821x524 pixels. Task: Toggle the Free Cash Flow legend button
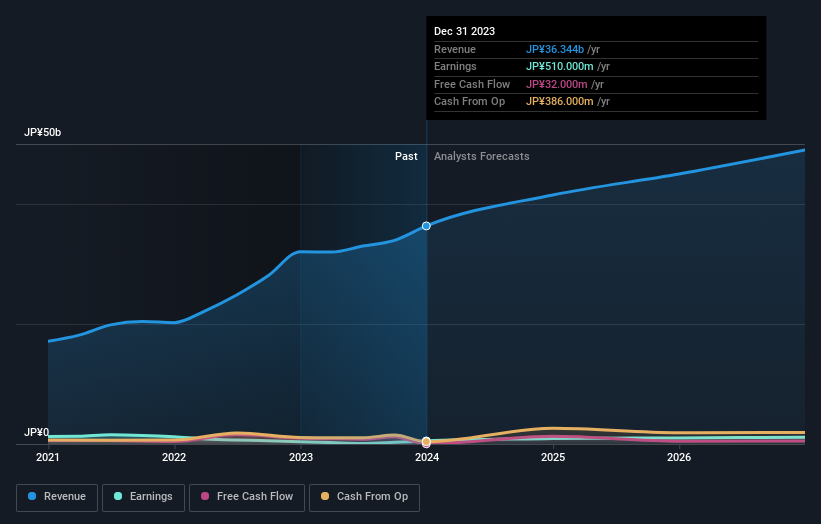coord(247,497)
